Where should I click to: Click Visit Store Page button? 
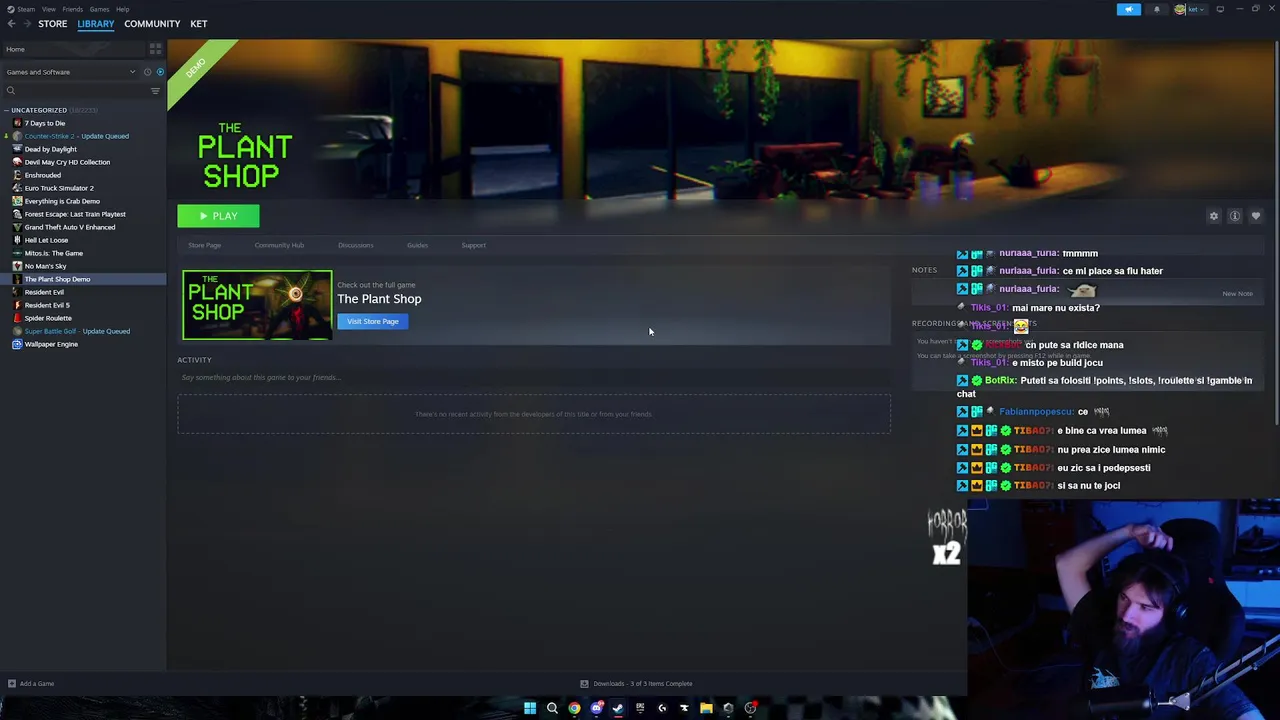(x=373, y=321)
